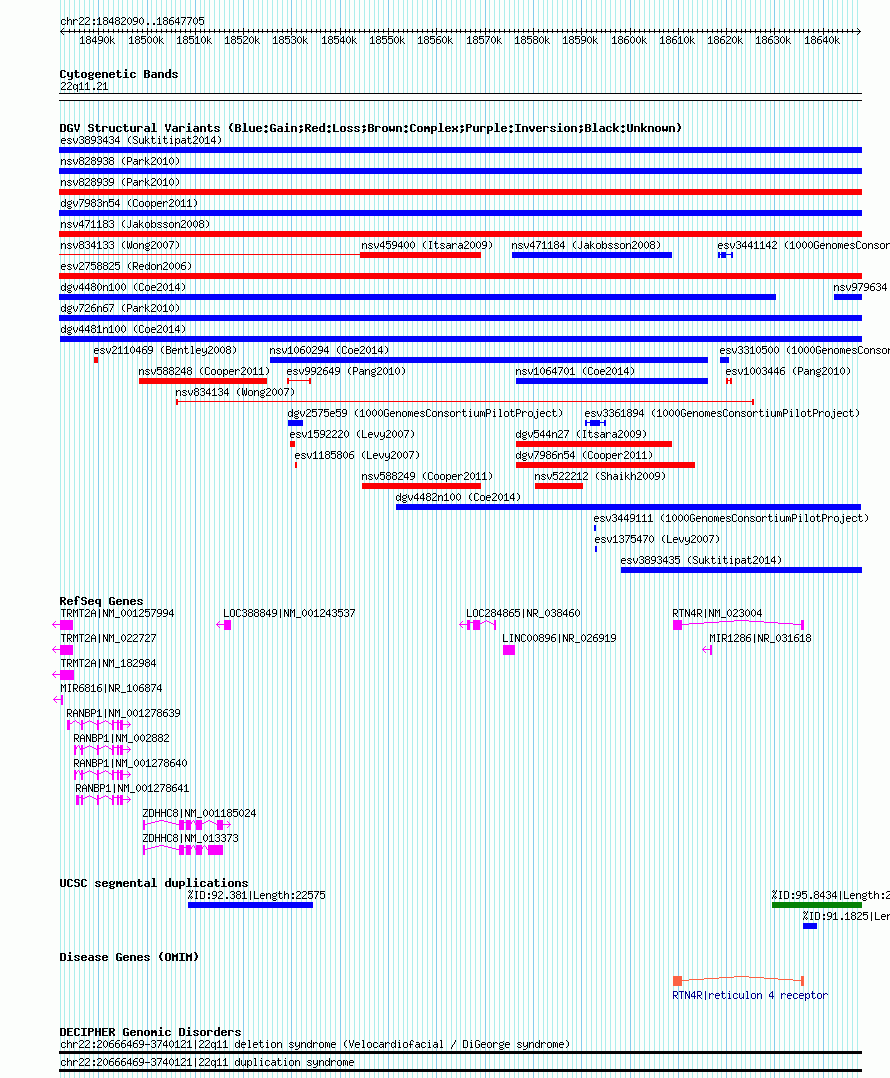890x1078 pixels.
Task: Click the nsv459400 (Itsara2009) loss variant bar
Action: pos(420,255)
